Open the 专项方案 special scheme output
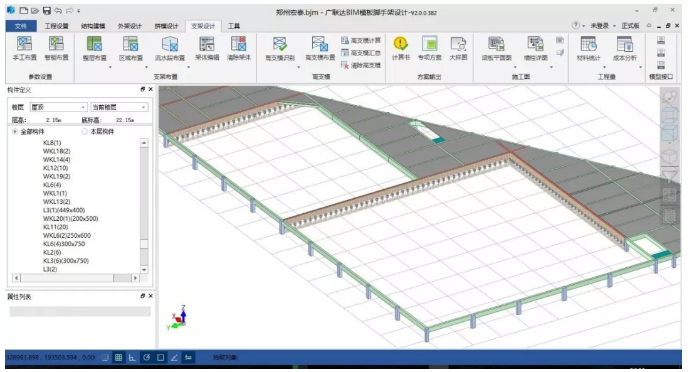The height and width of the screenshot is (372, 688). pyautogui.click(x=430, y=49)
